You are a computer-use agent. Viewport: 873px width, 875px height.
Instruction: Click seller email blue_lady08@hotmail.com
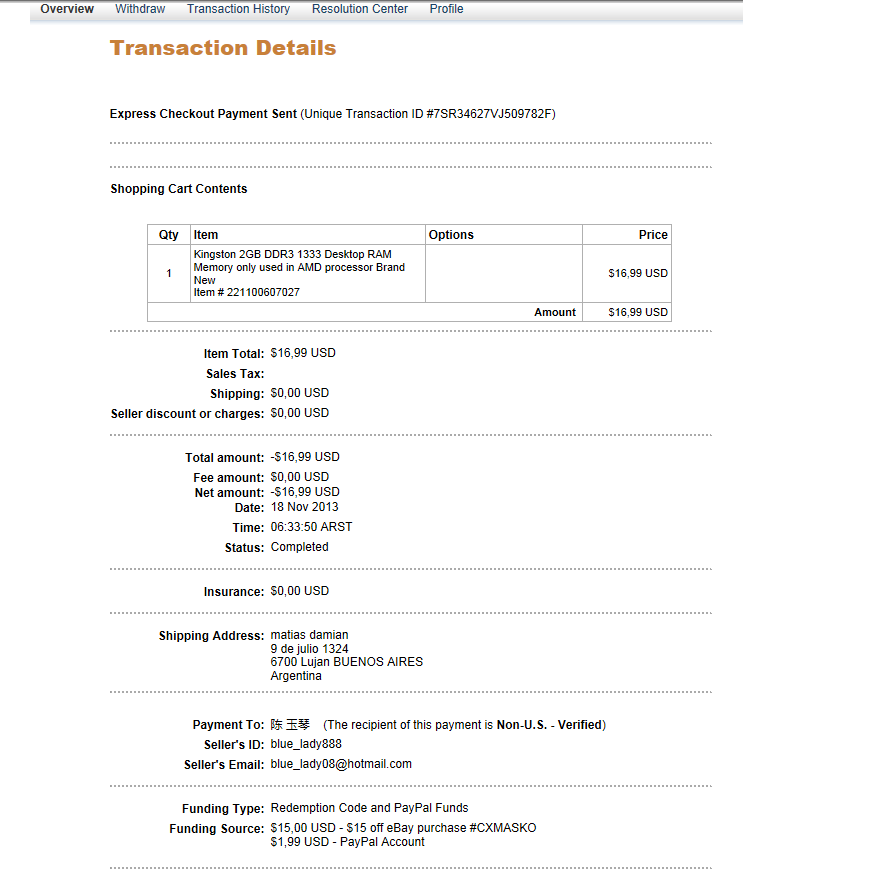click(x=341, y=765)
